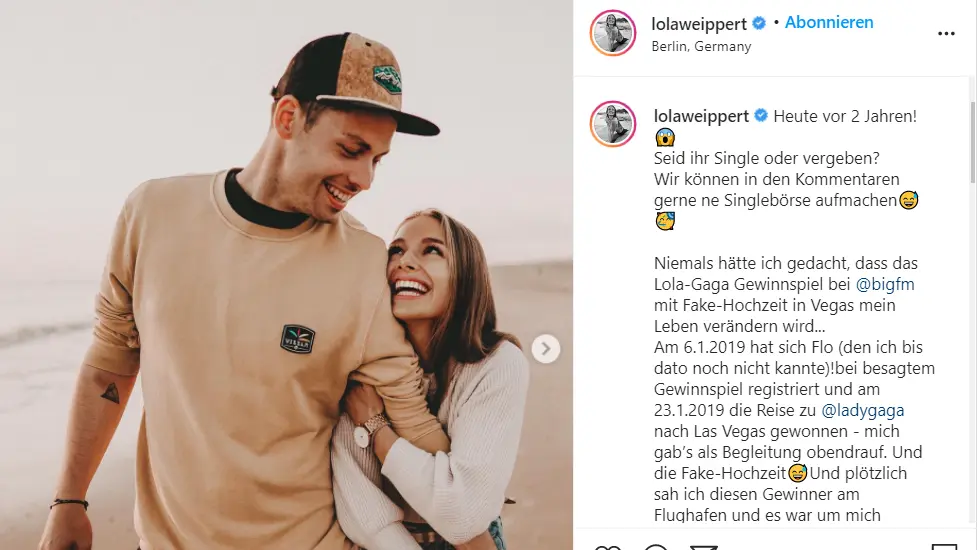Viewport: 977px width, 550px height.
Task: Grab the caption panel scrollbar thumb
Action: click(x=973, y=141)
